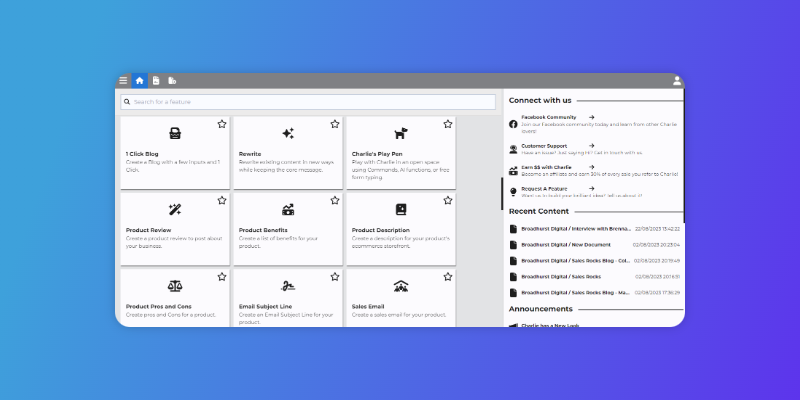Click the Earn $$ affiliate icon
The height and width of the screenshot is (400, 800).
click(513, 171)
